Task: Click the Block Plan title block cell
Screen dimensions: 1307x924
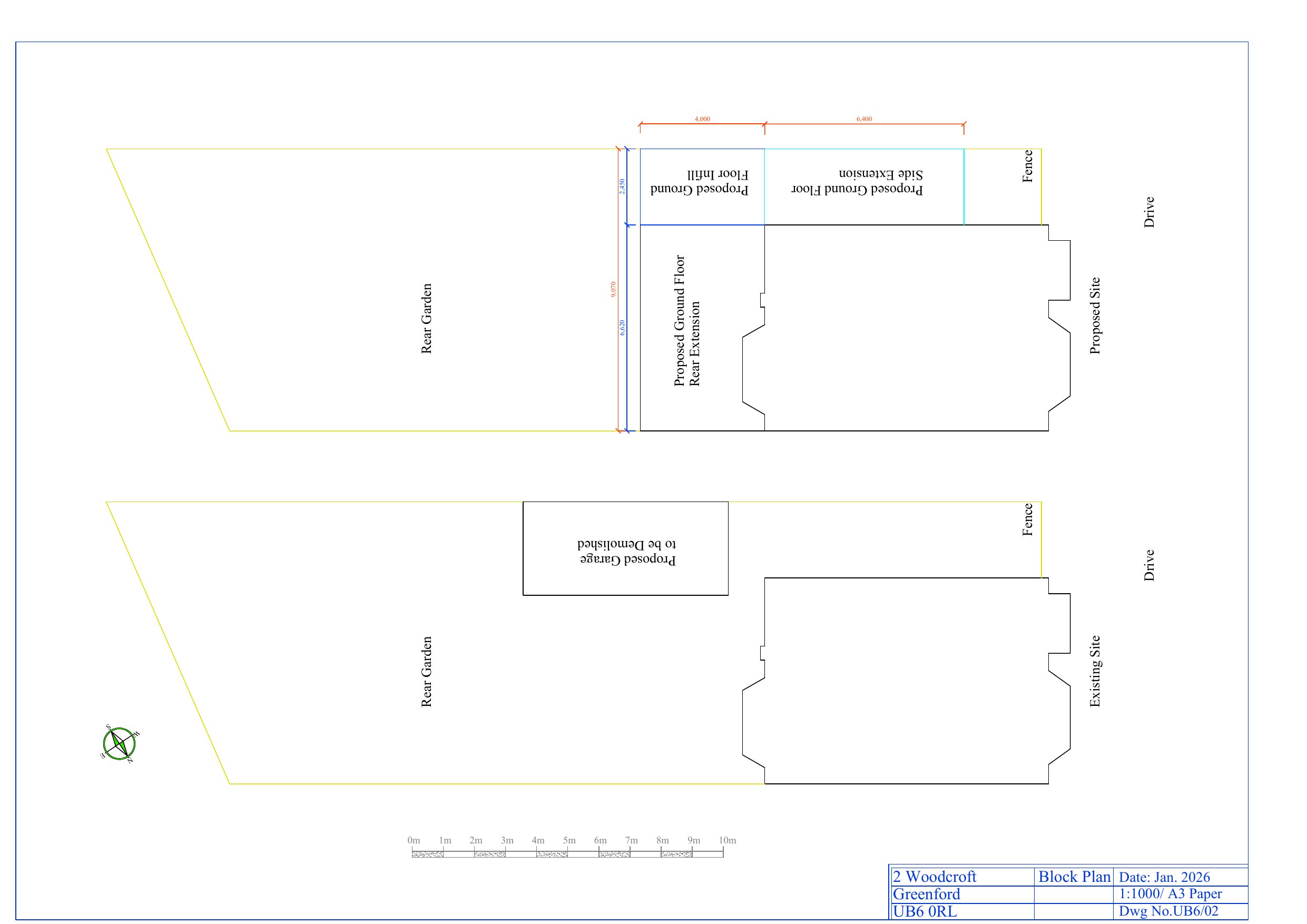Action: [1074, 877]
